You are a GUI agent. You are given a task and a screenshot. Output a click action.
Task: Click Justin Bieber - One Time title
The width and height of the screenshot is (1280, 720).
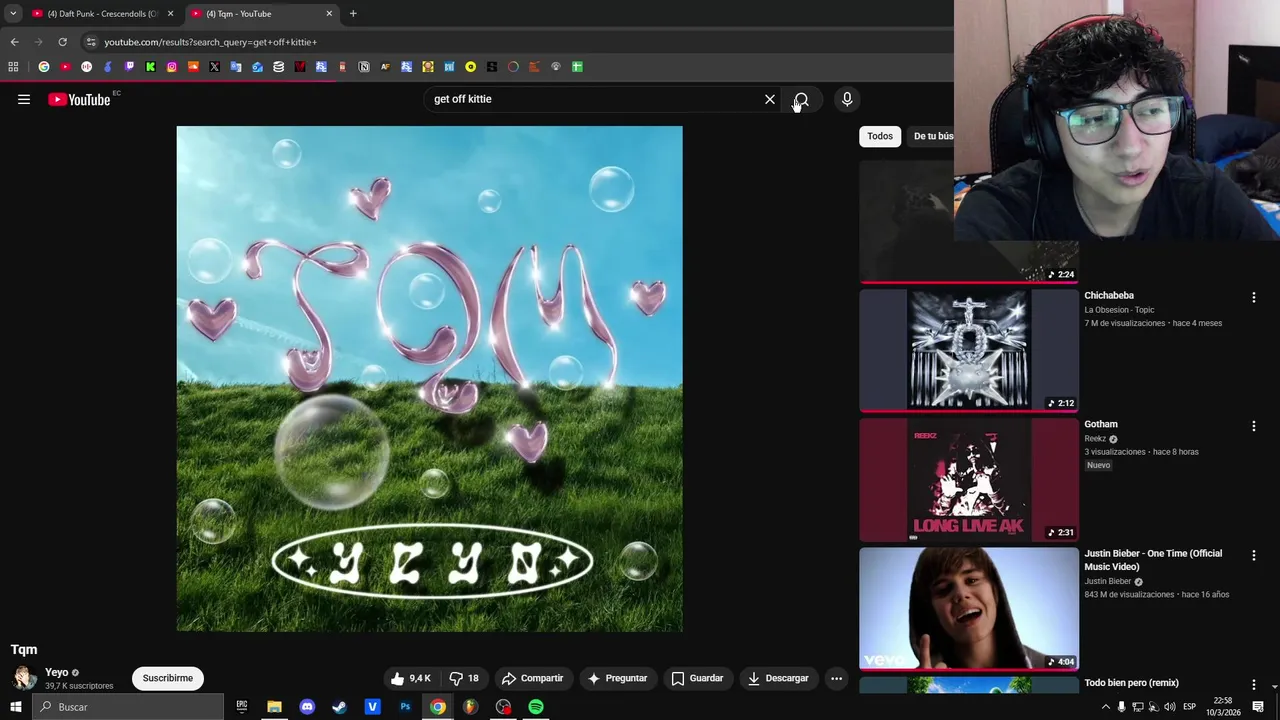(1153, 560)
